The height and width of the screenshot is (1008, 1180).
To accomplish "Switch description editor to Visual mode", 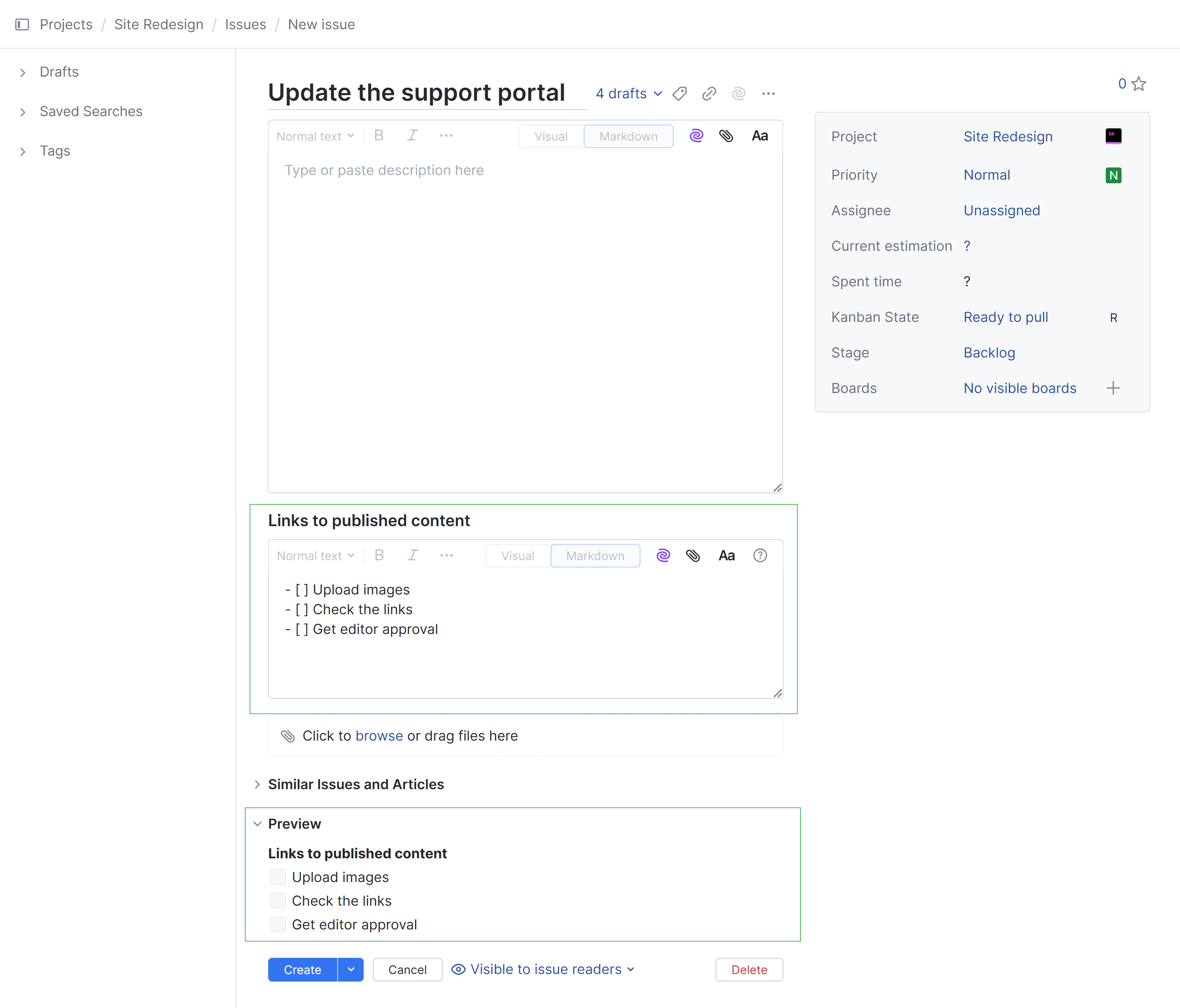I will click(x=551, y=137).
